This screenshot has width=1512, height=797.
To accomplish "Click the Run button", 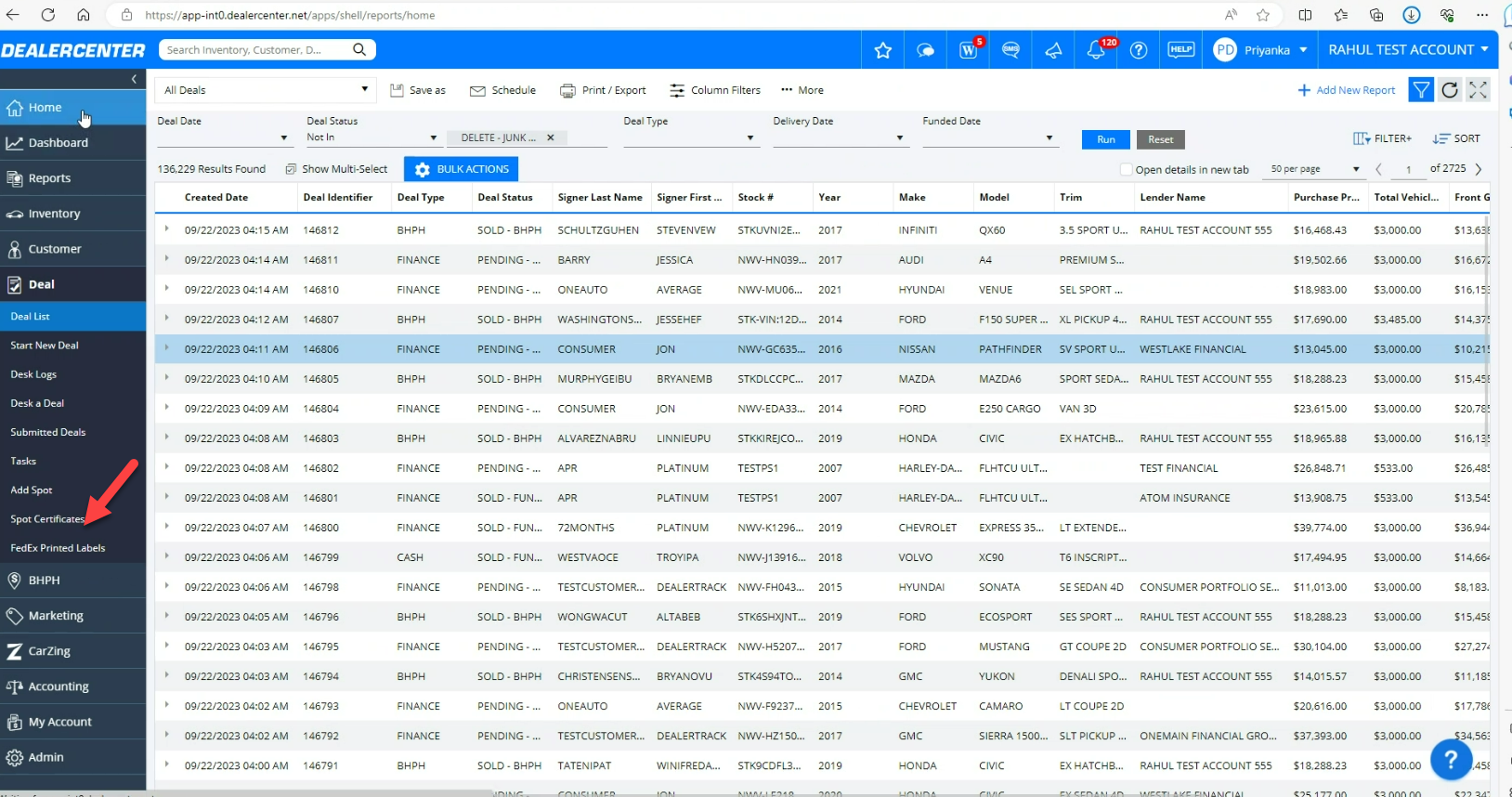I will (1105, 139).
